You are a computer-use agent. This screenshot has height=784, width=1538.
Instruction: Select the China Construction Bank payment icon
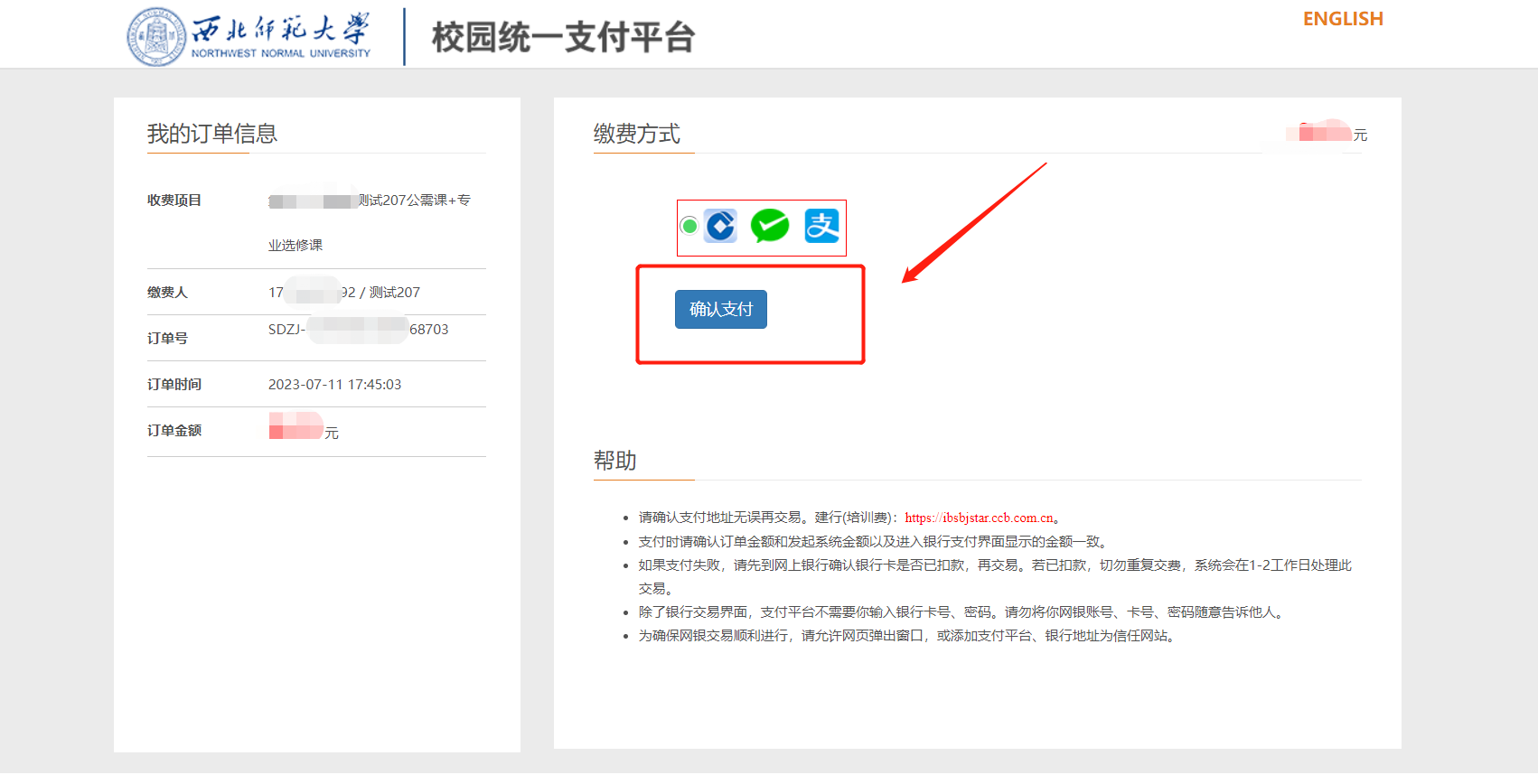(x=721, y=226)
